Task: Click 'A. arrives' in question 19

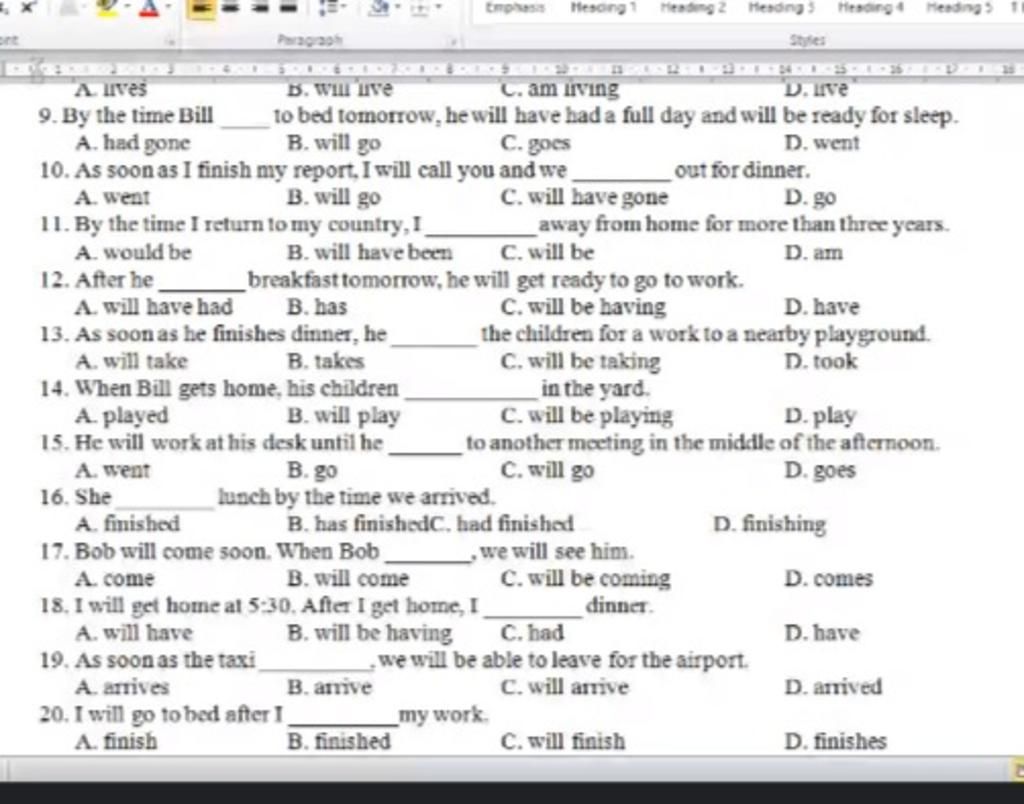Action: tap(122, 687)
